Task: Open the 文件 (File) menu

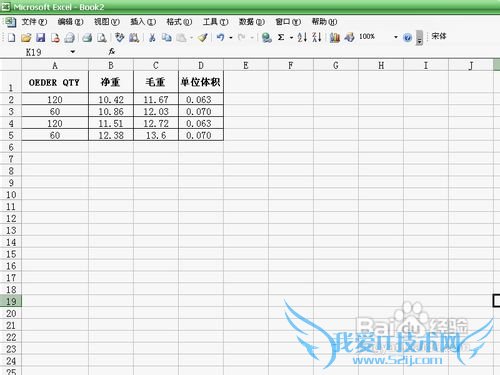Action: point(34,22)
